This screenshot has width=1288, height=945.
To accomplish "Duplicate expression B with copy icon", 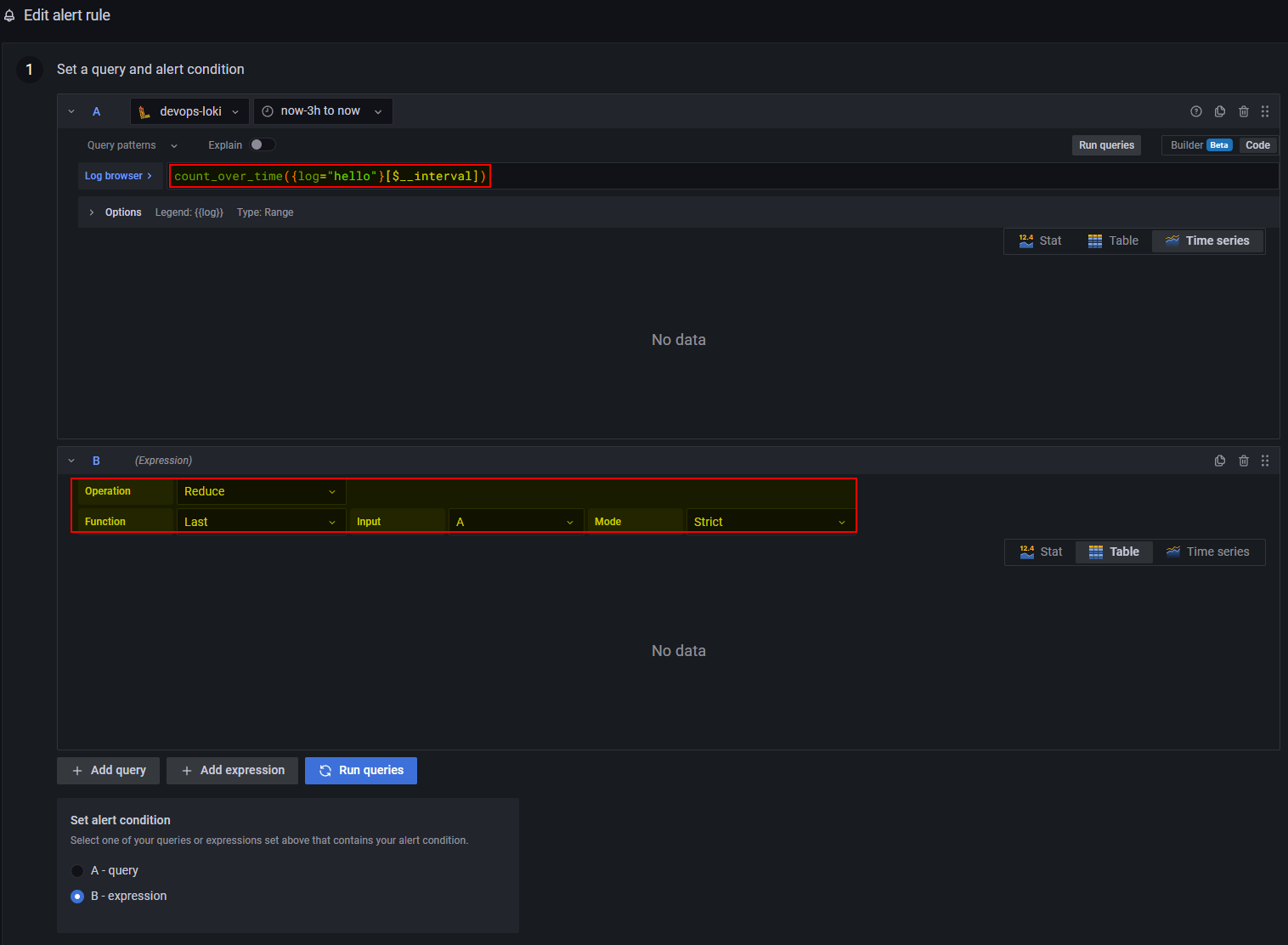I will coord(1220,461).
